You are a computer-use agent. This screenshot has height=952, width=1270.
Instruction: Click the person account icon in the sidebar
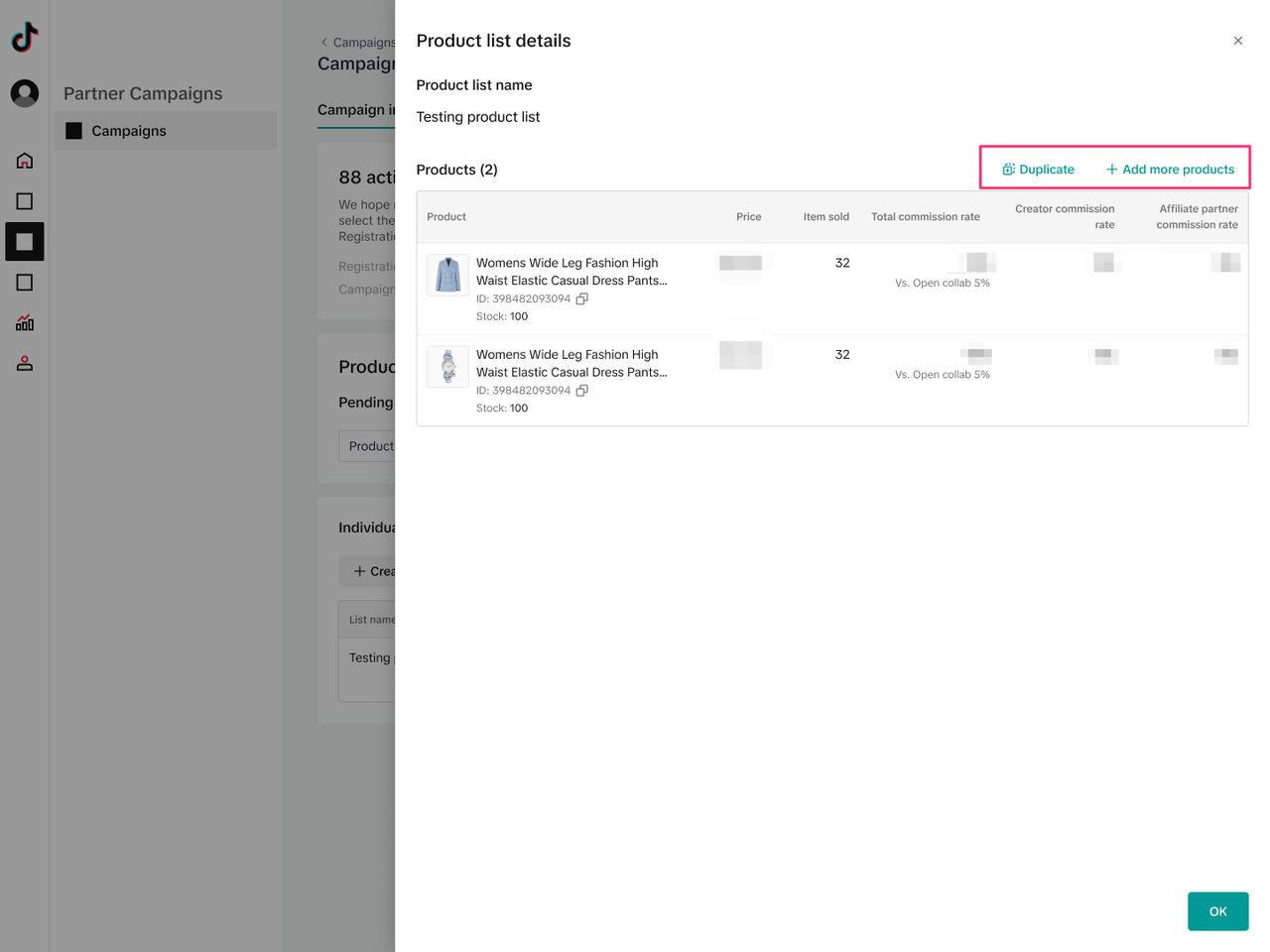coord(25,364)
